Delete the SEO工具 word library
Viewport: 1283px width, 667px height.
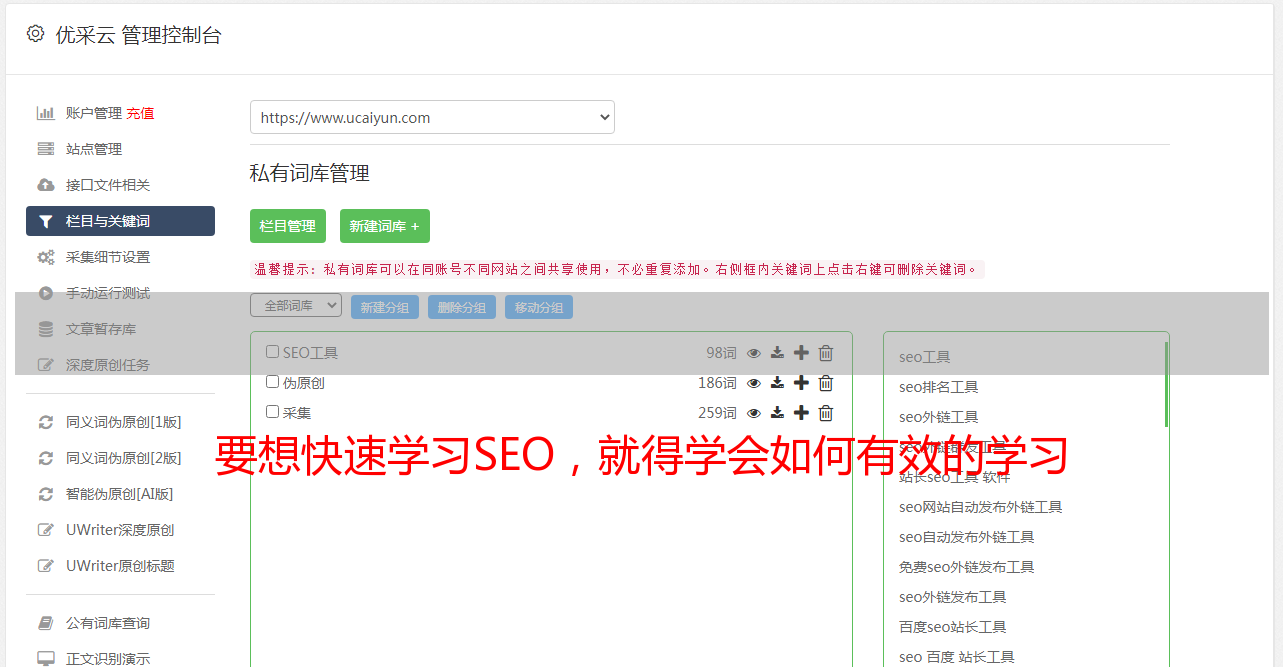(826, 353)
